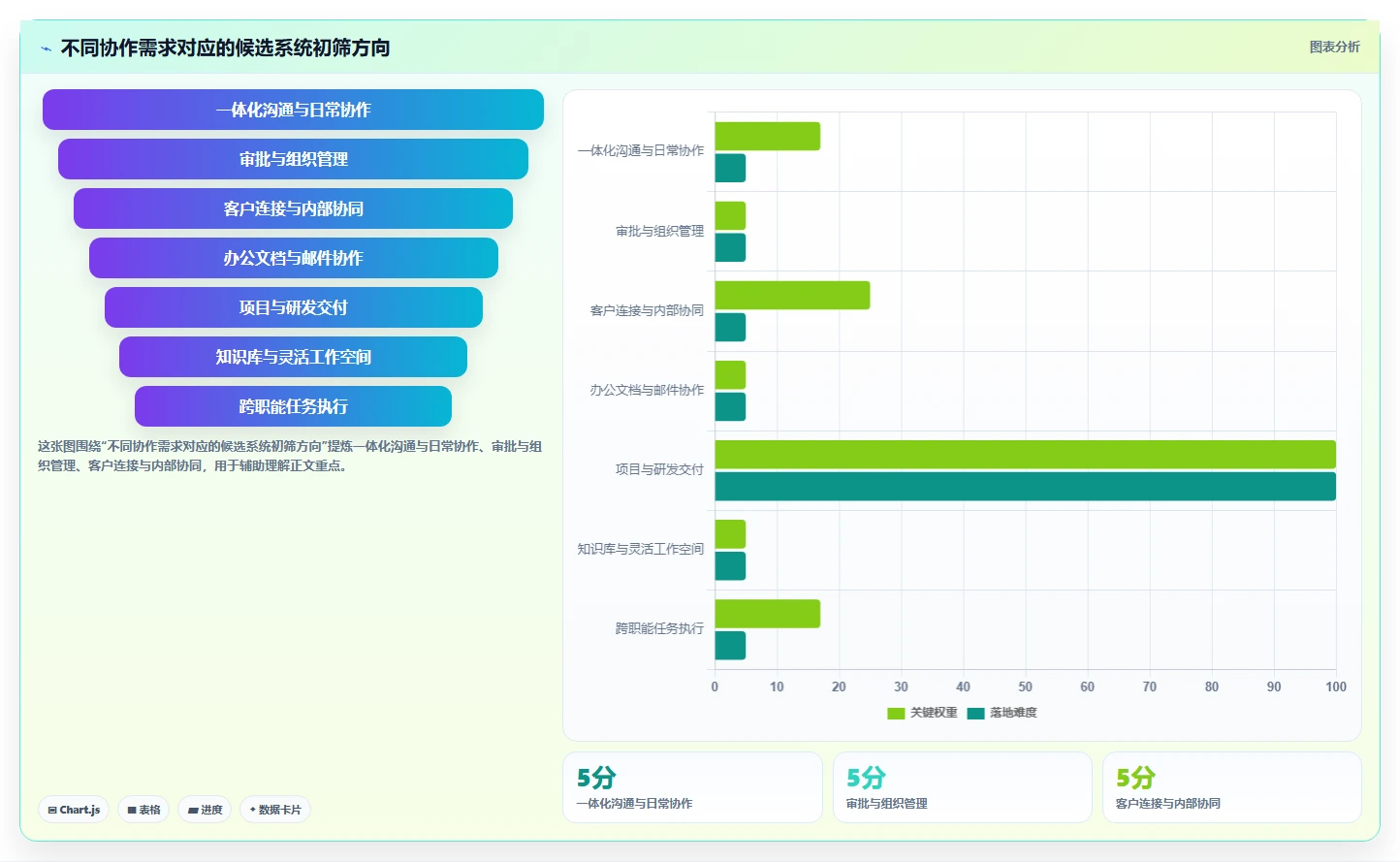Screen dimensions: 1400x862
Task: Toggle the 关键权重 legend item
Action: click(922, 713)
